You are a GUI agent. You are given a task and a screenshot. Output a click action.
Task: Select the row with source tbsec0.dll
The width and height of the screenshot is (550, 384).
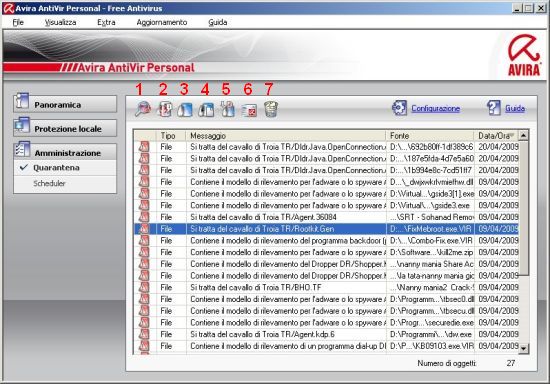pyautogui.click(x=326, y=299)
